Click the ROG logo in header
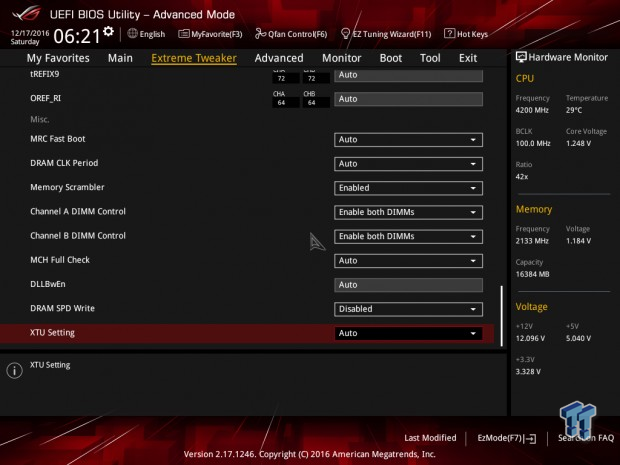Image resolution: width=620 pixels, height=465 pixels. point(26,14)
